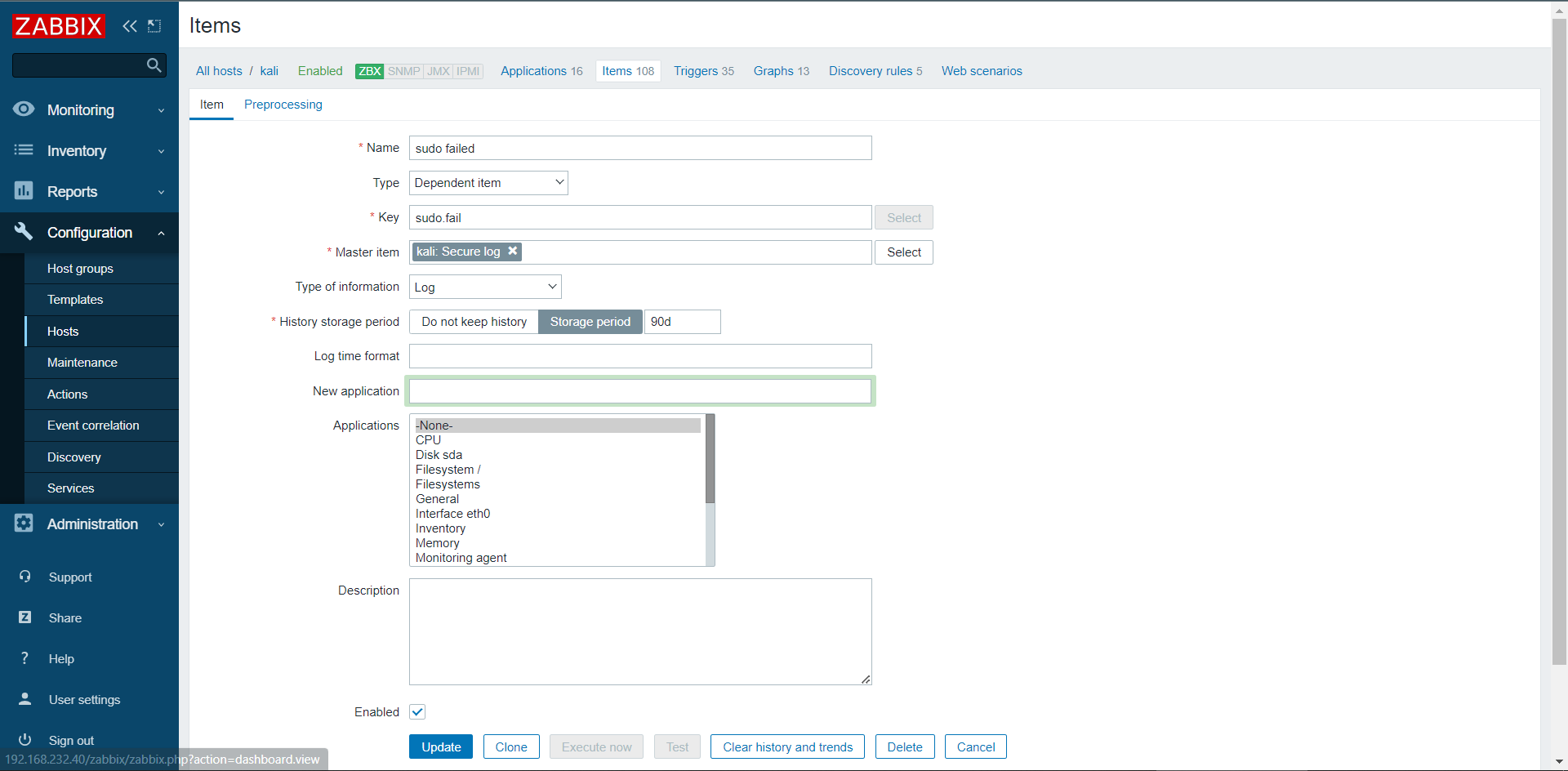Click the page vertical scrollbar
Viewport: 1568px width, 771px height.
[x=1559, y=343]
